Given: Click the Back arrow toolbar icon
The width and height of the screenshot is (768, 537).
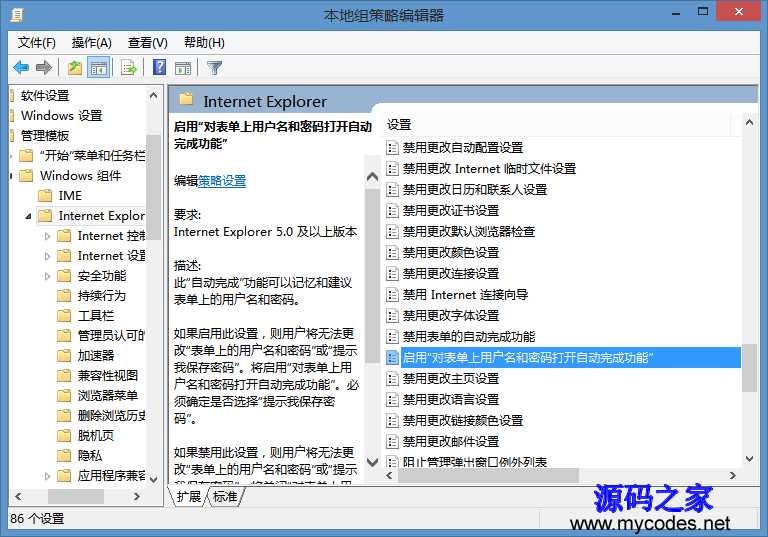Looking at the screenshot, I should click(x=21, y=67).
